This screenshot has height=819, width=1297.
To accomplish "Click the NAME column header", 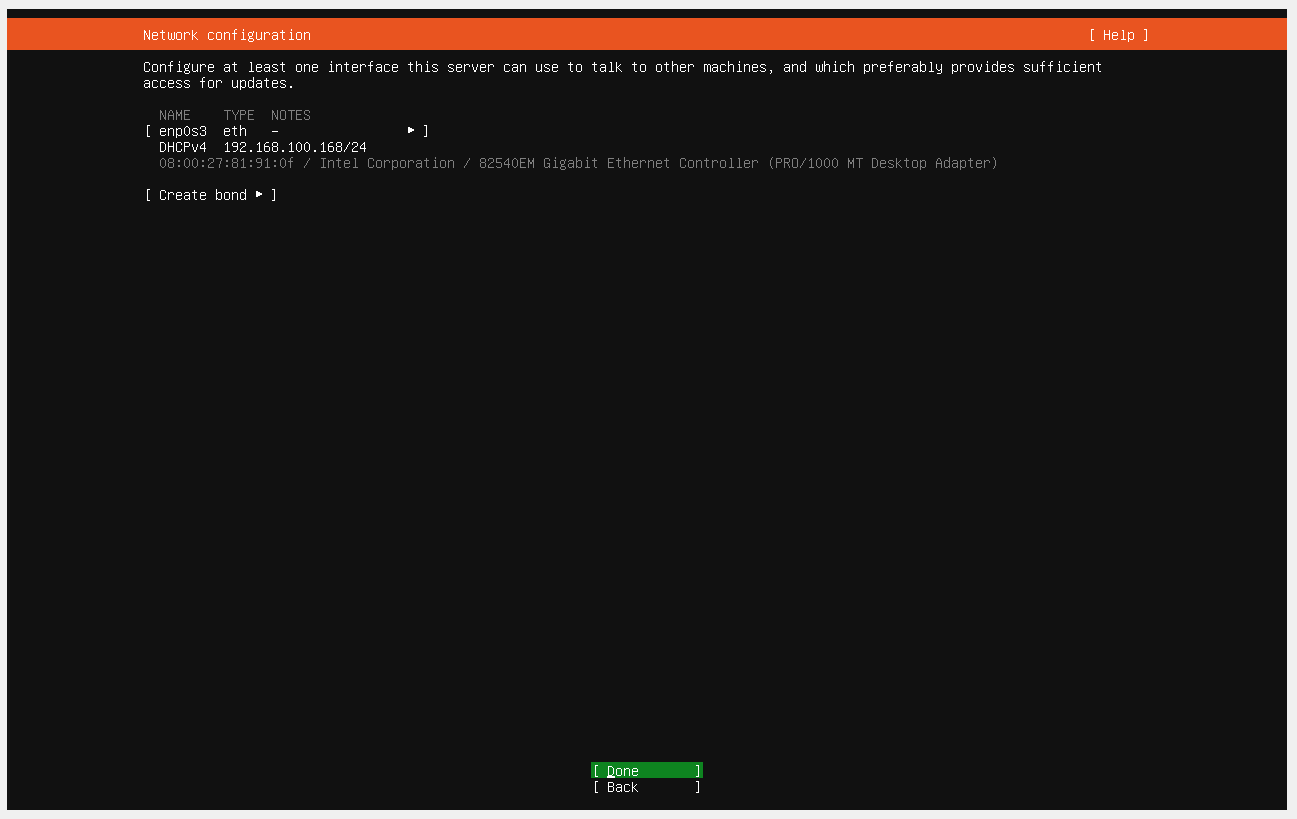I will (x=175, y=115).
